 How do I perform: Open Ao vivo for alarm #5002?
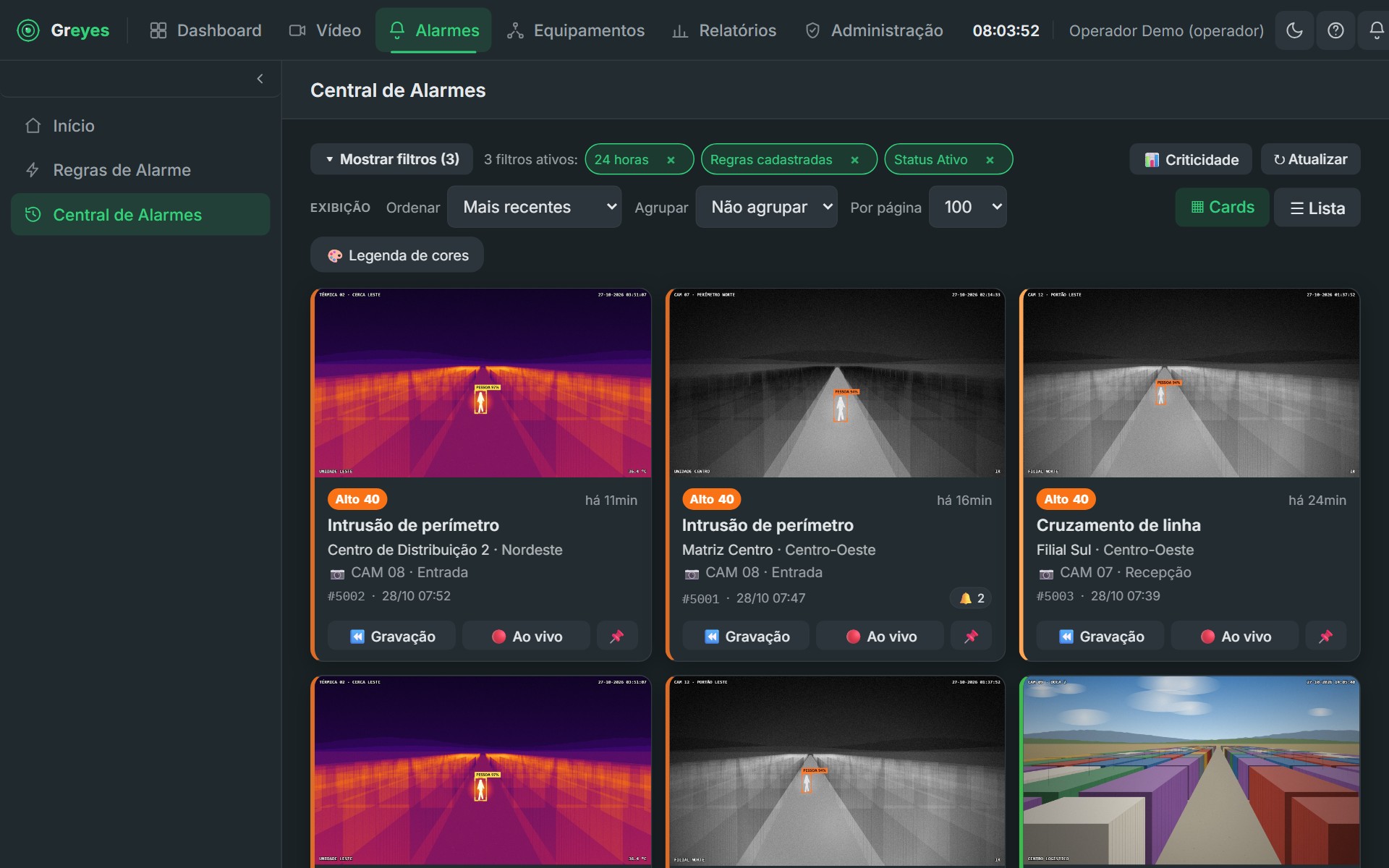[x=526, y=637]
